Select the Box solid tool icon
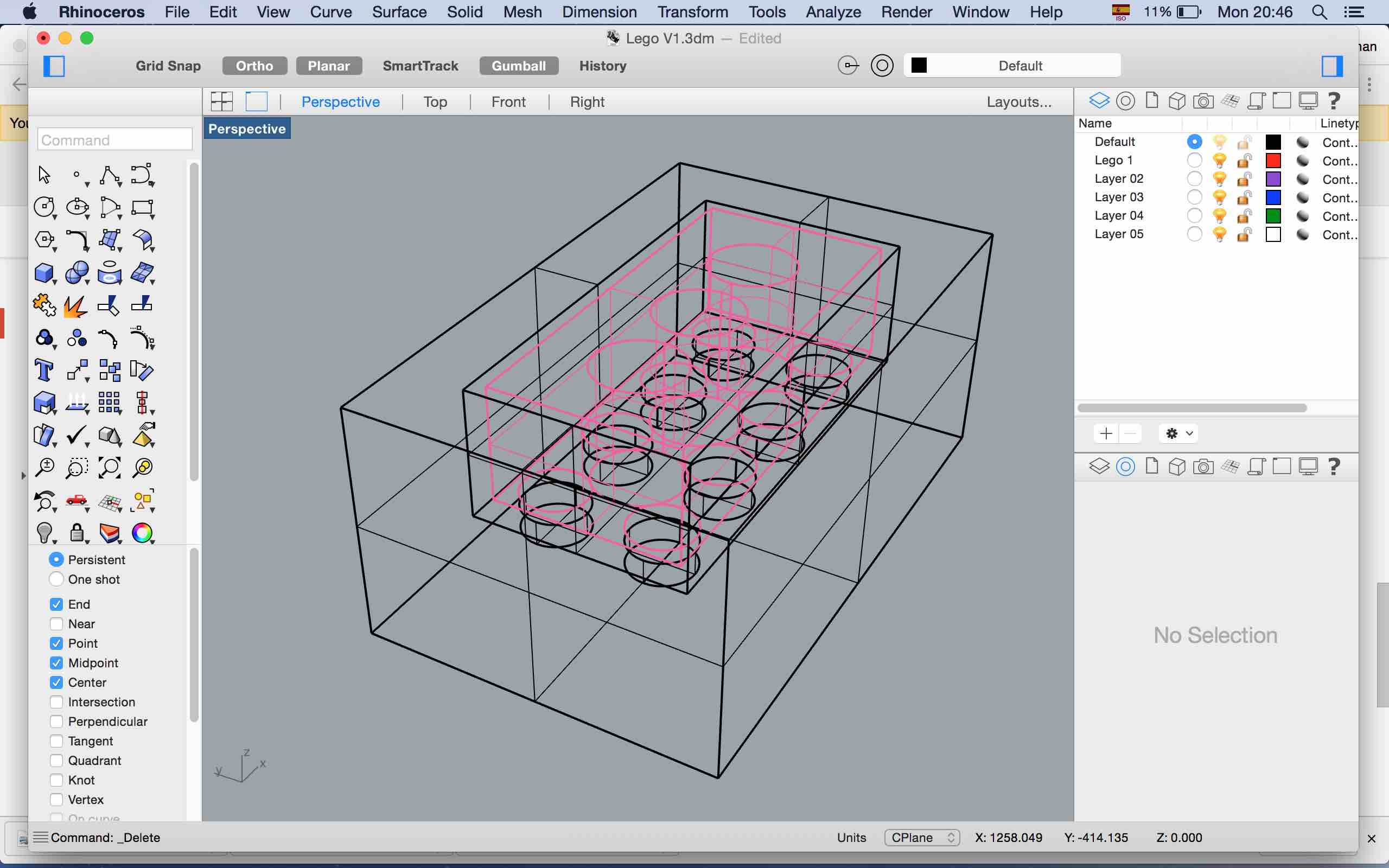 (43, 273)
